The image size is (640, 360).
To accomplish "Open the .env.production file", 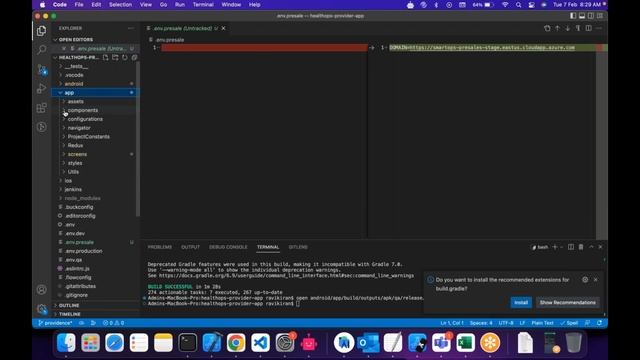I will coord(95,251).
